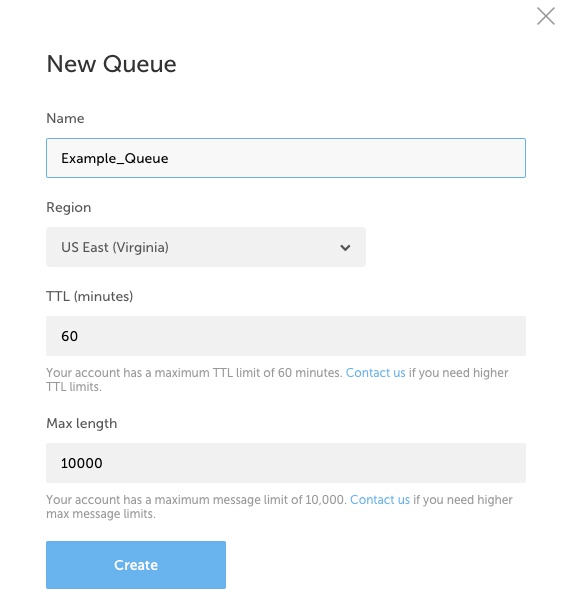Click the Name input field
Image resolution: width=562 pixels, height=596 pixels.
coord(286,158)
